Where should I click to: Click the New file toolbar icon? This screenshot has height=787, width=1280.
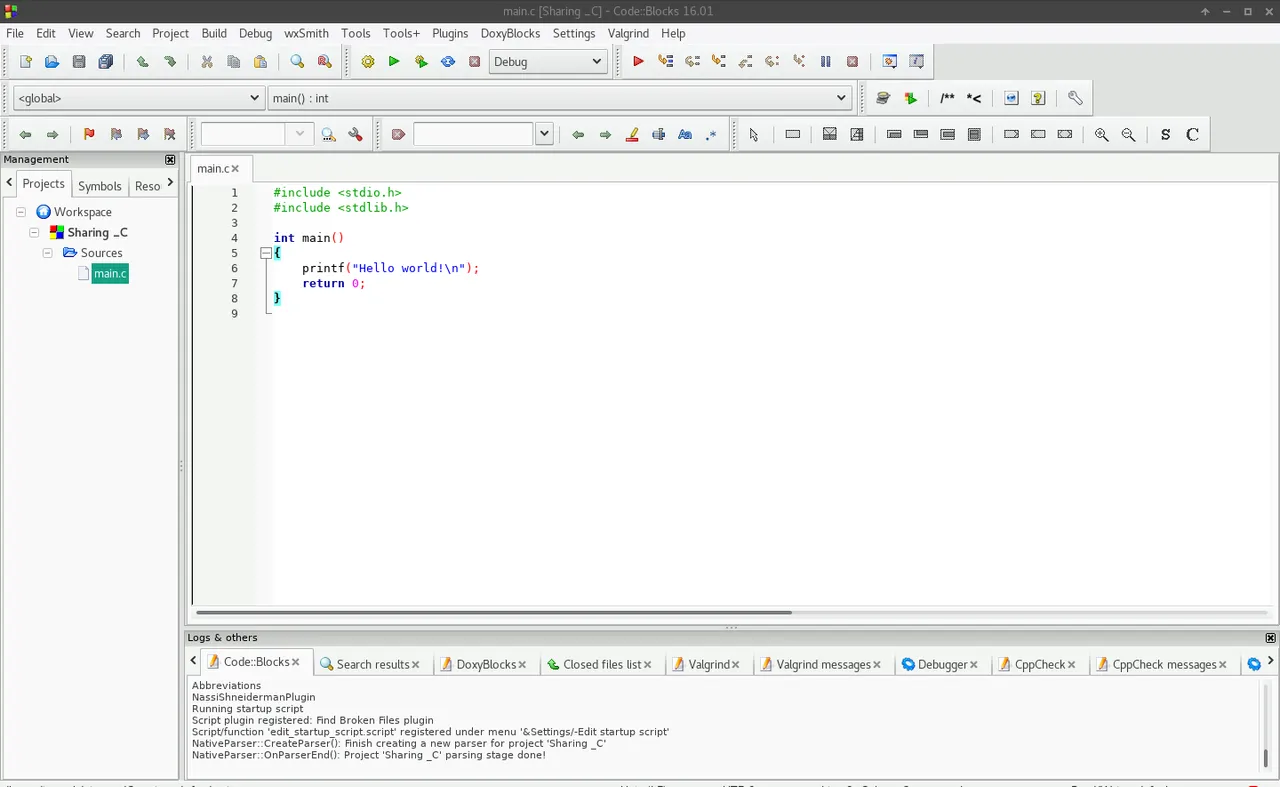pyautogui.click(x=25, y=62)
